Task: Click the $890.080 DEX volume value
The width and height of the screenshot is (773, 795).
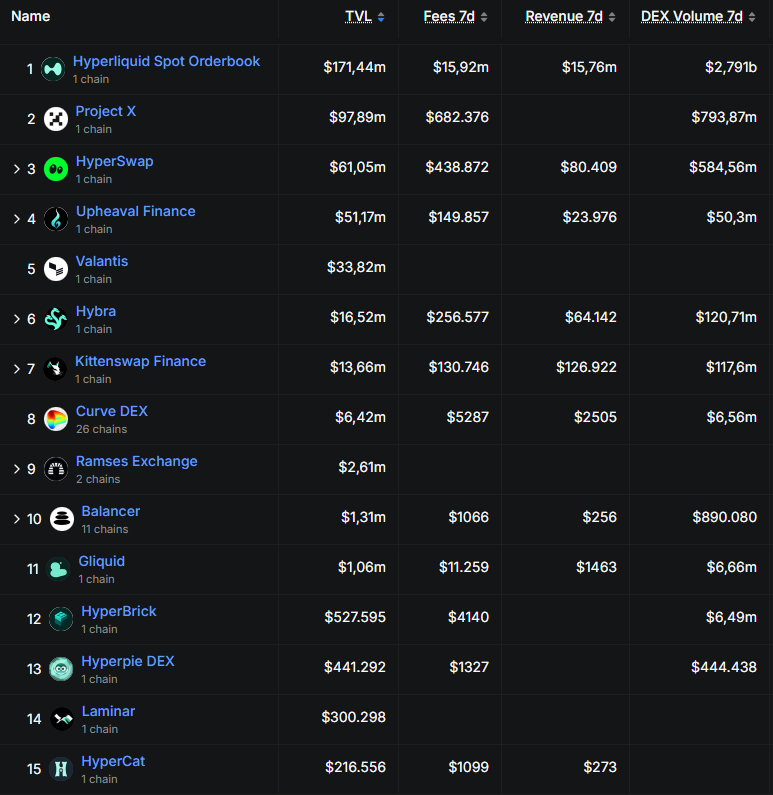Action: click(x=725, y=517)
